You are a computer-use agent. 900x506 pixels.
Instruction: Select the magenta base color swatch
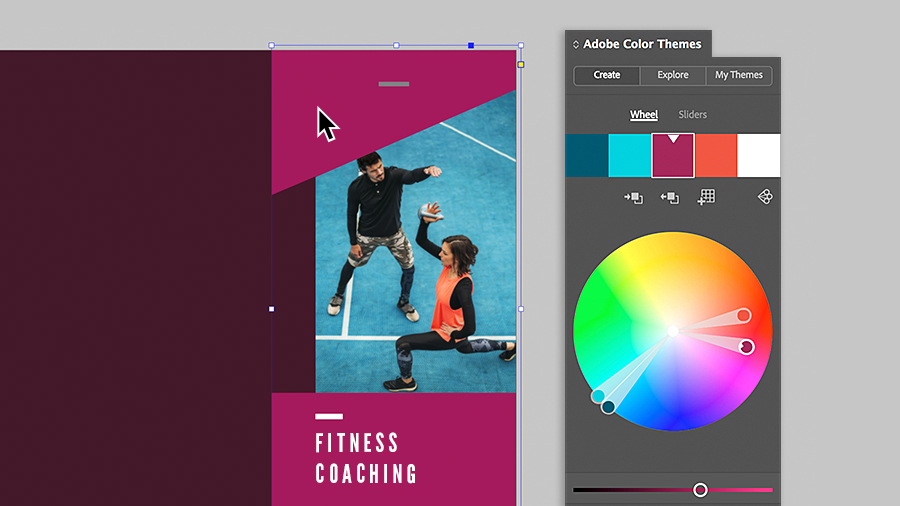(x=673, y=155)
